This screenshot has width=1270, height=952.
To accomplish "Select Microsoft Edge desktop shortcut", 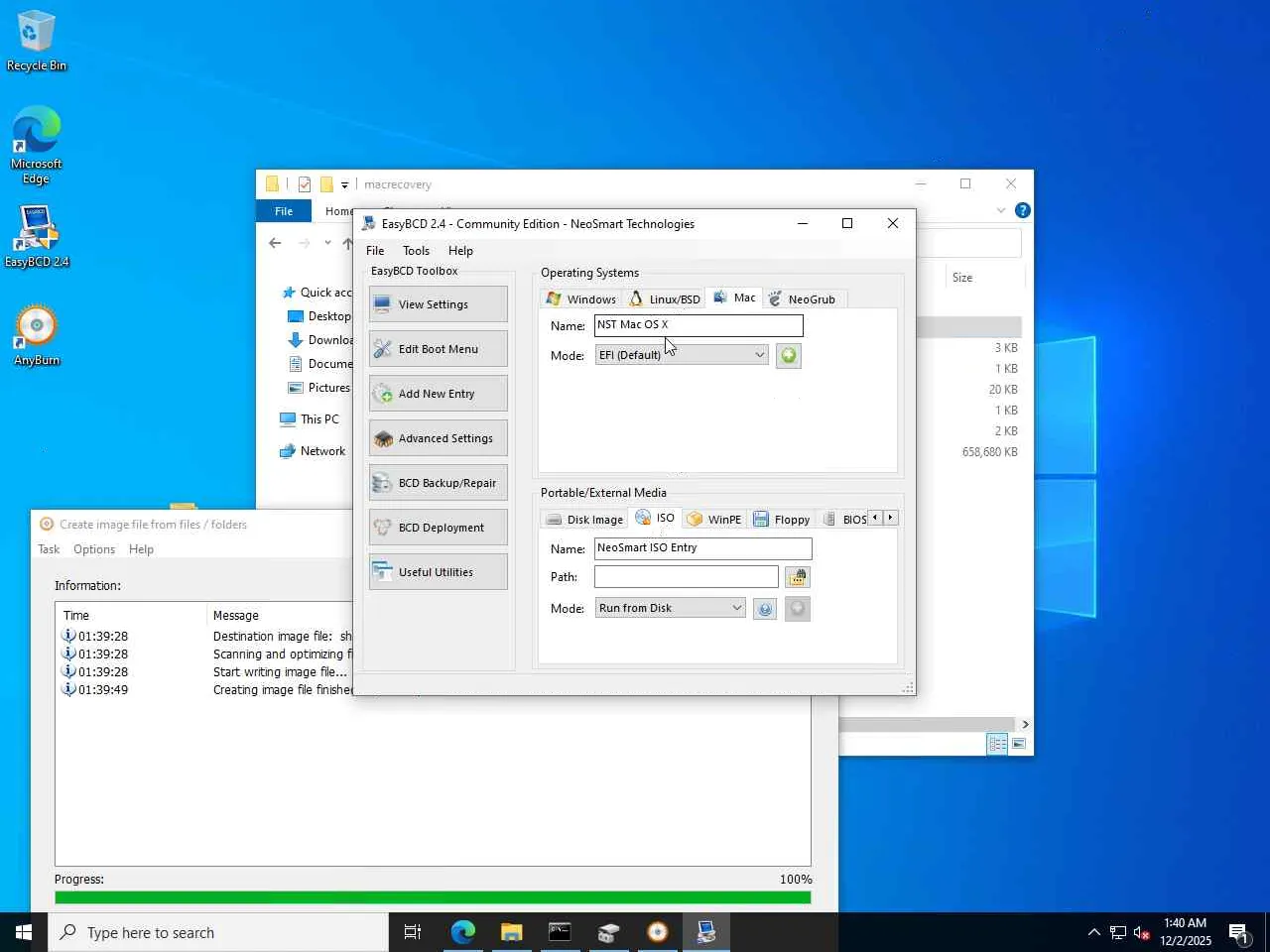I will point(37,145).
